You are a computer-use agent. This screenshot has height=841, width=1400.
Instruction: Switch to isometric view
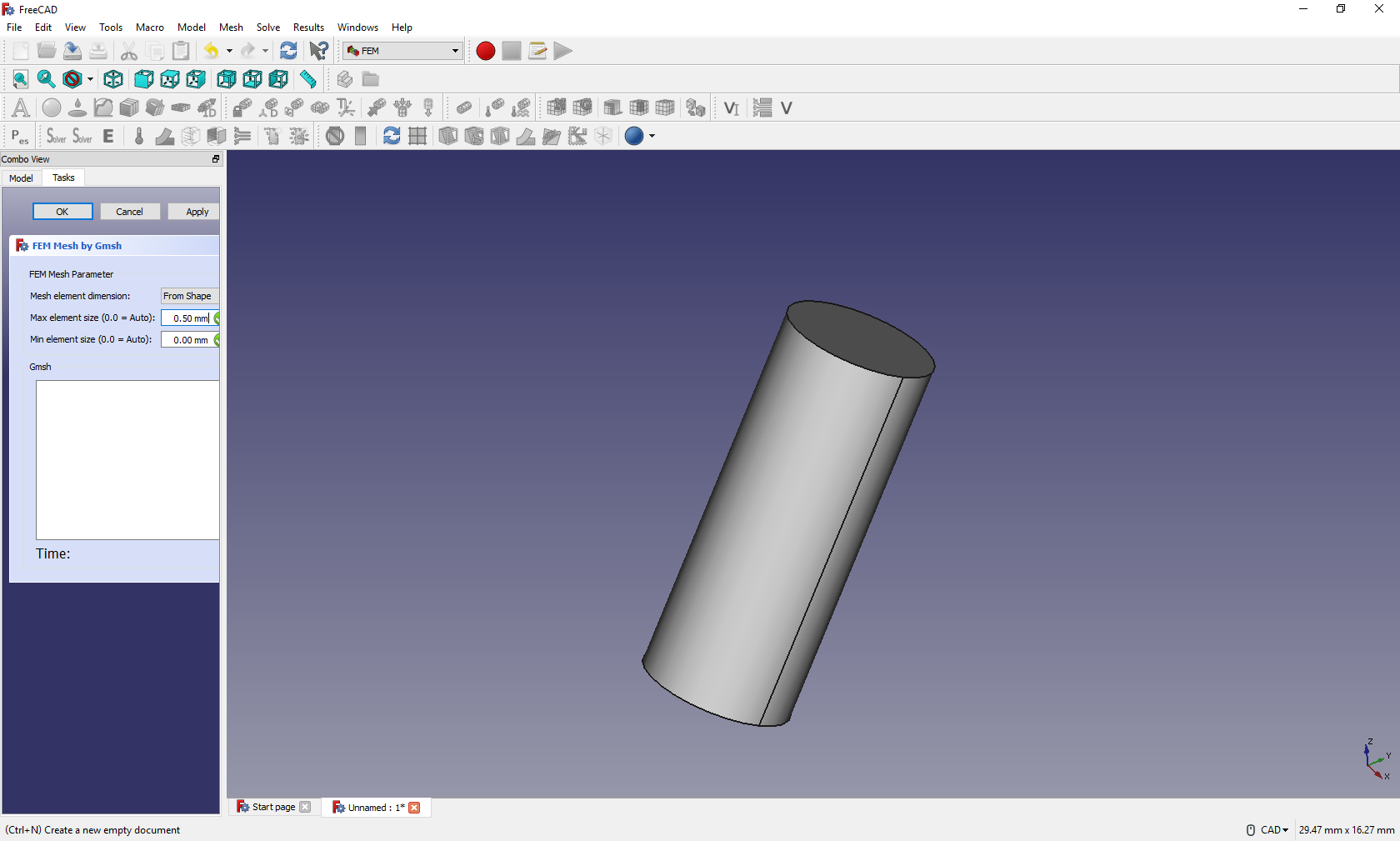coord(113,79)
